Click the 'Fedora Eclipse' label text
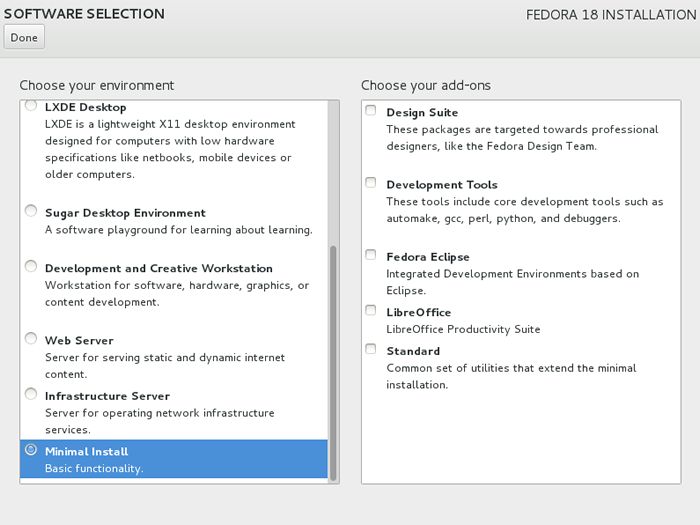The image size is (700, 525). (x=428, y=257)
